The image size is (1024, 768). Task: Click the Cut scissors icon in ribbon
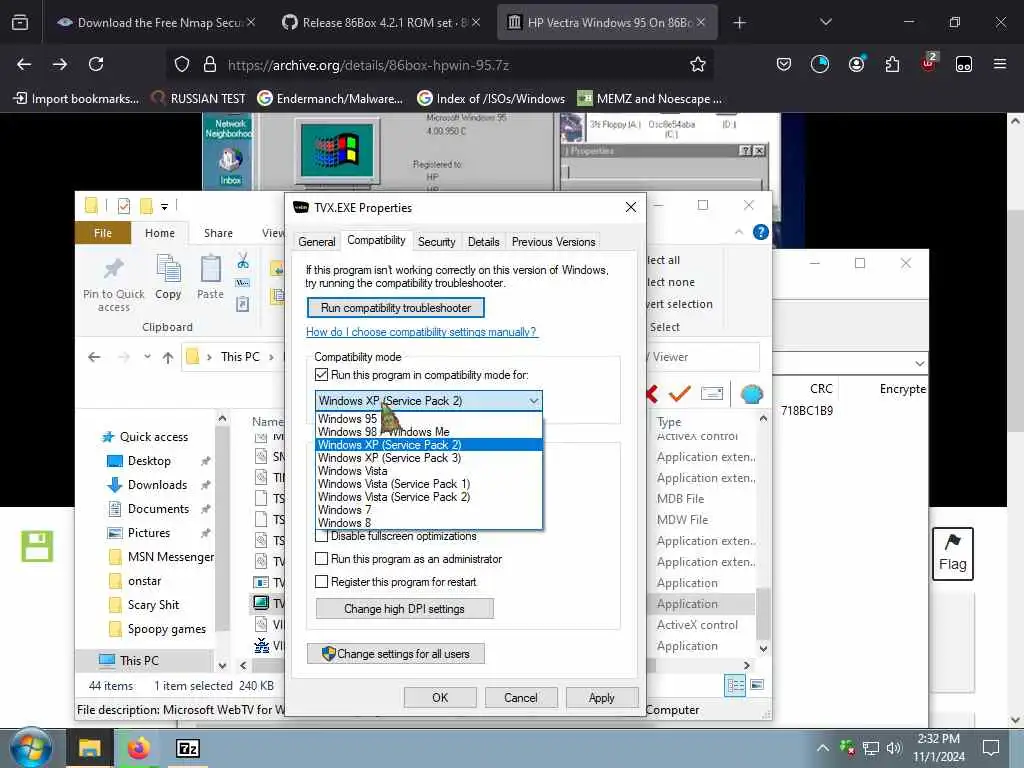click(x=243, y=261)
